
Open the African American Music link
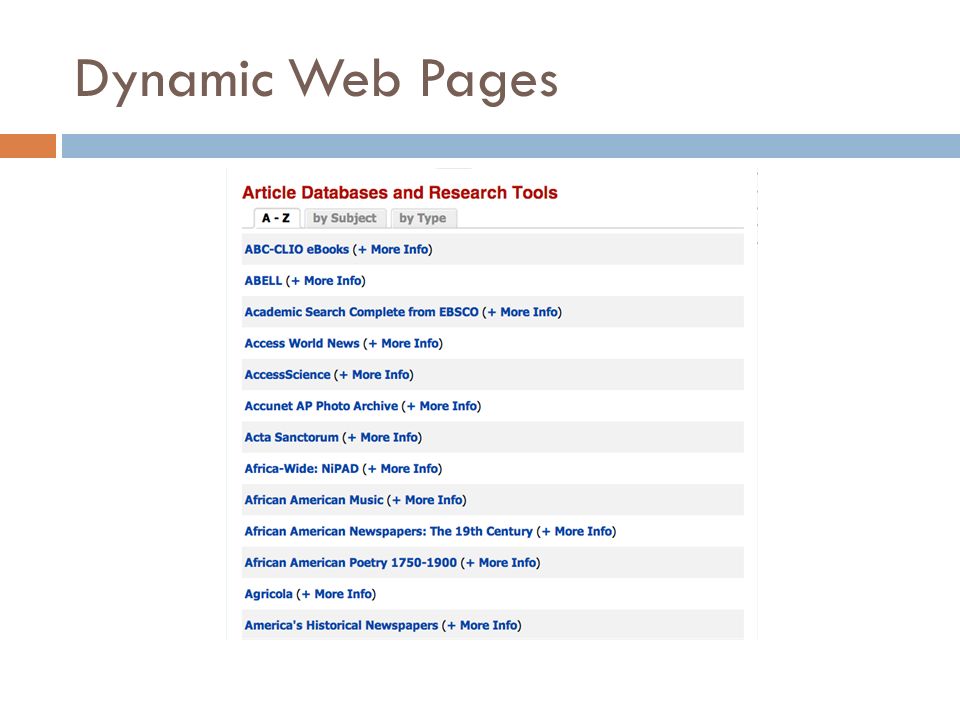[313, 500]
